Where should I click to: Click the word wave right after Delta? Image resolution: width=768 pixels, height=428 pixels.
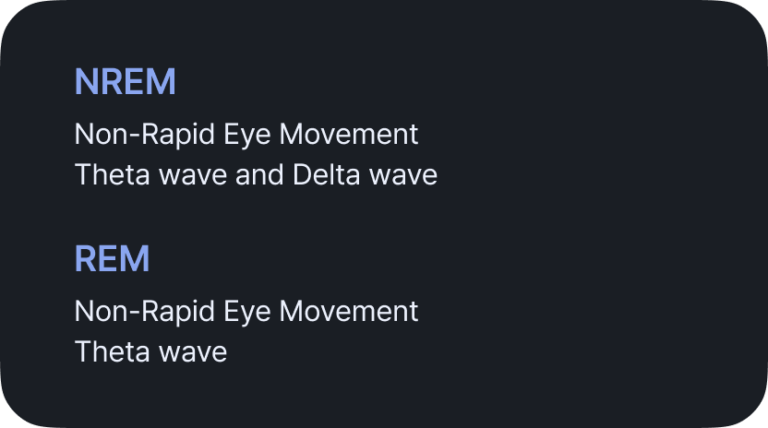point(403,176)
